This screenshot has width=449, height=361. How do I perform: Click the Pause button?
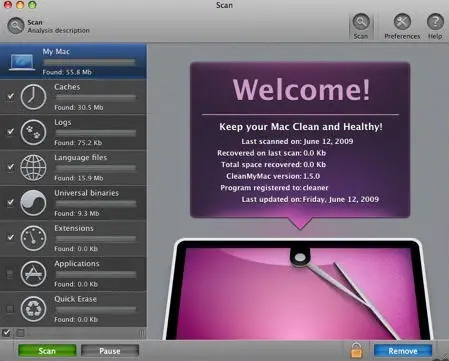pyautogui.click(x=110, y=351)
